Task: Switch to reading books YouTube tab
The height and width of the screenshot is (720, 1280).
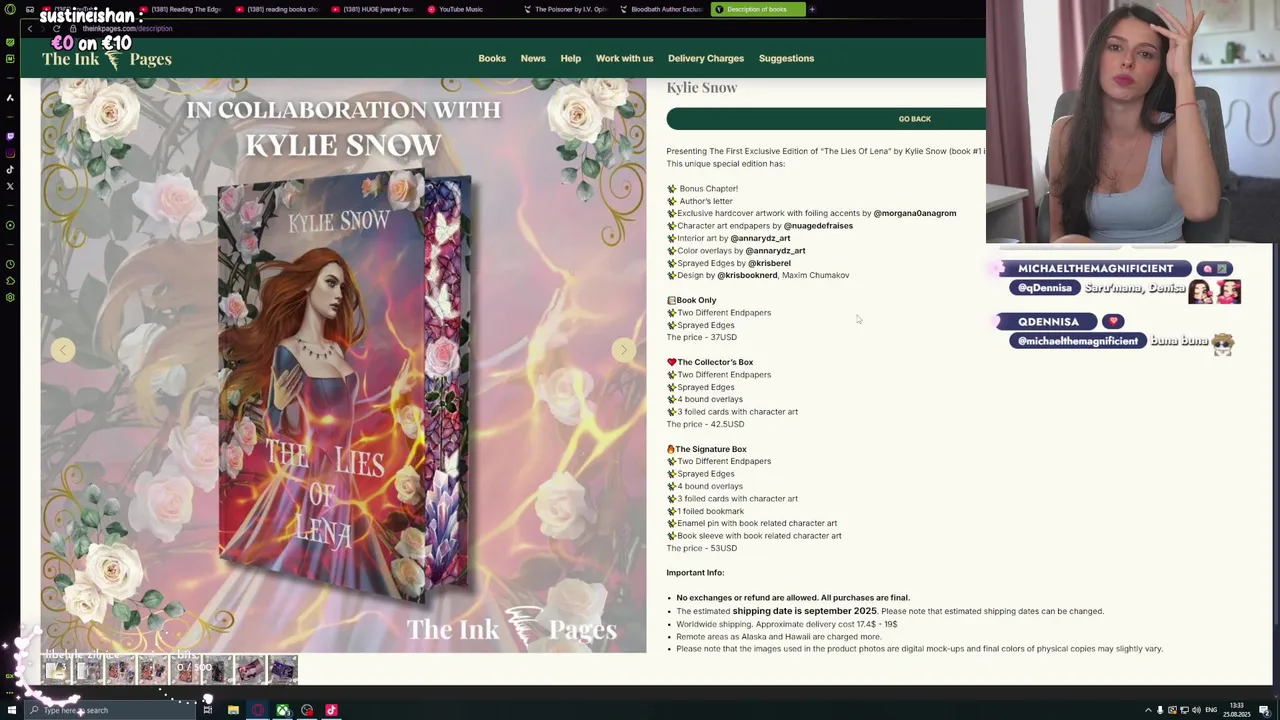Action: tap(277, 9)
